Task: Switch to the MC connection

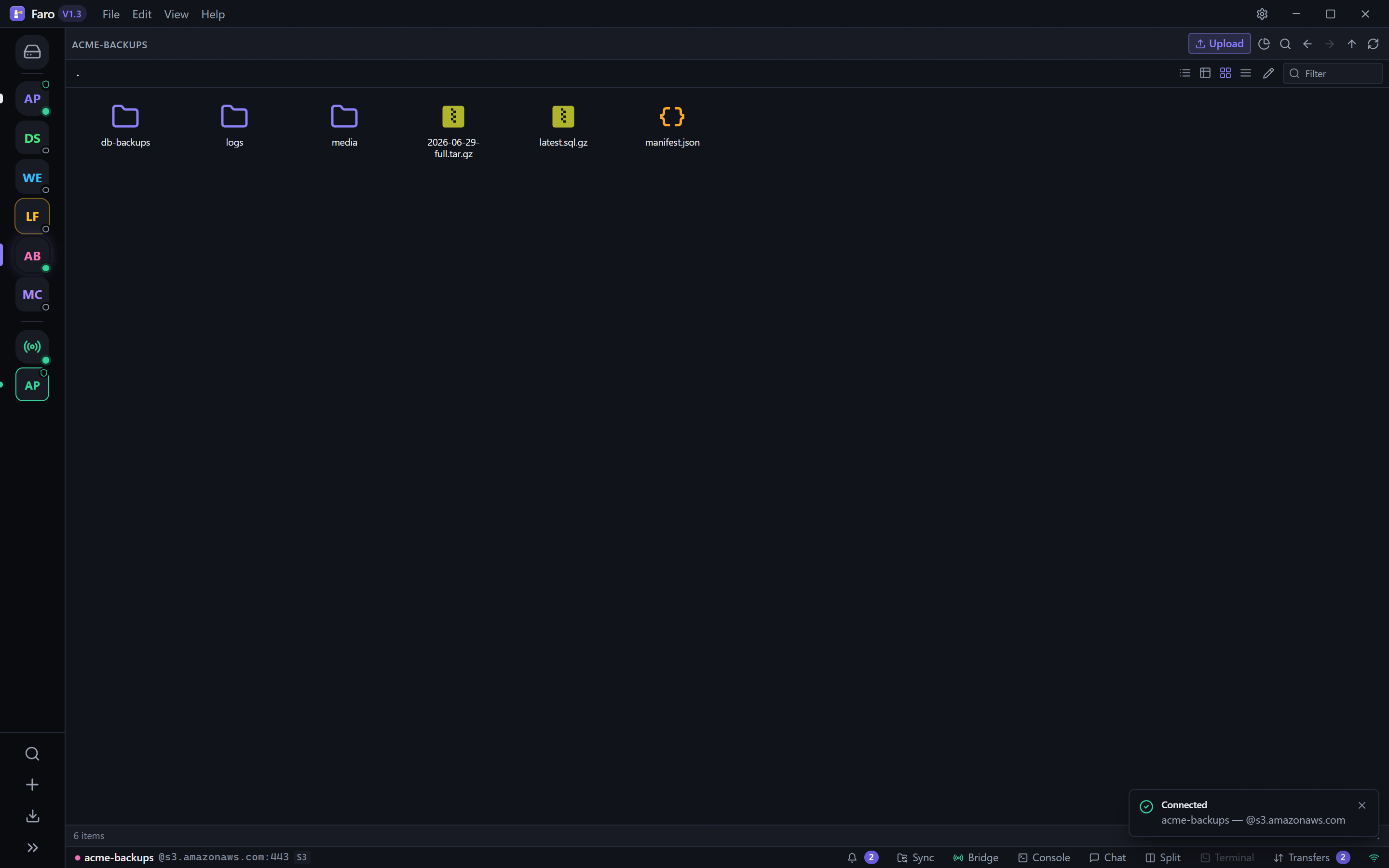Action: (32, 295)
